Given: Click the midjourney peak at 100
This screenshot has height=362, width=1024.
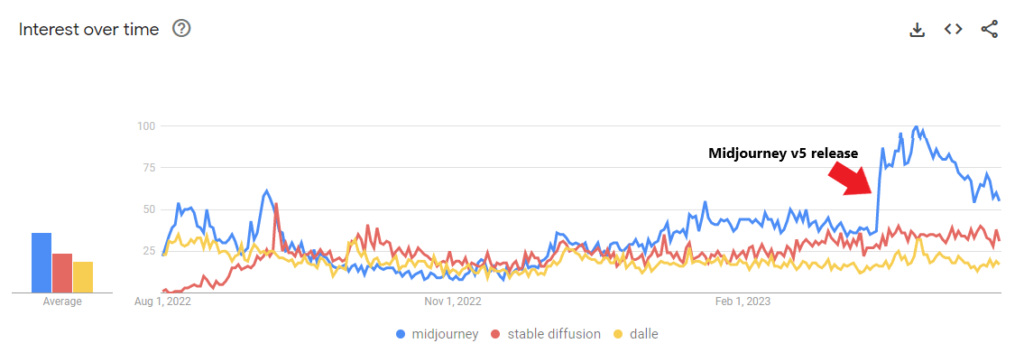Looking at the screenshot, I should pos(916,127).
